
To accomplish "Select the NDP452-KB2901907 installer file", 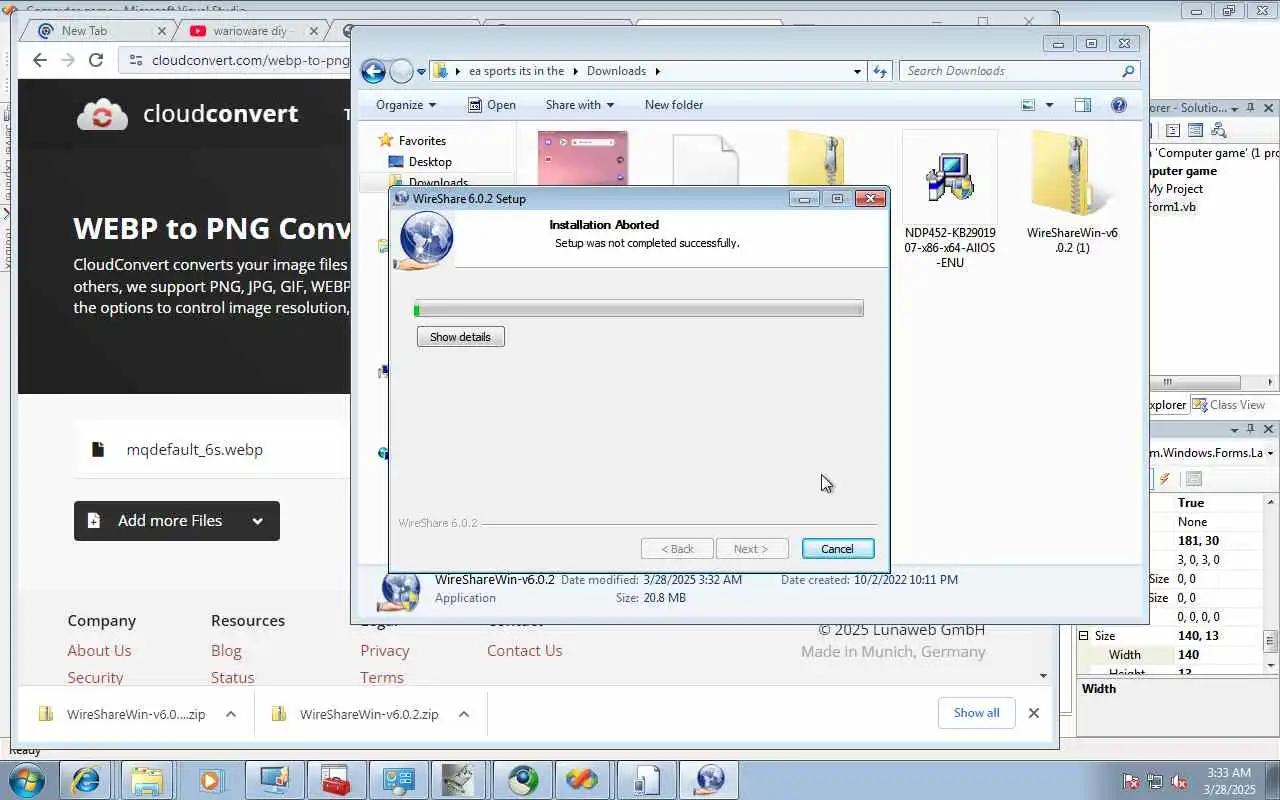I will pos(949,200).
